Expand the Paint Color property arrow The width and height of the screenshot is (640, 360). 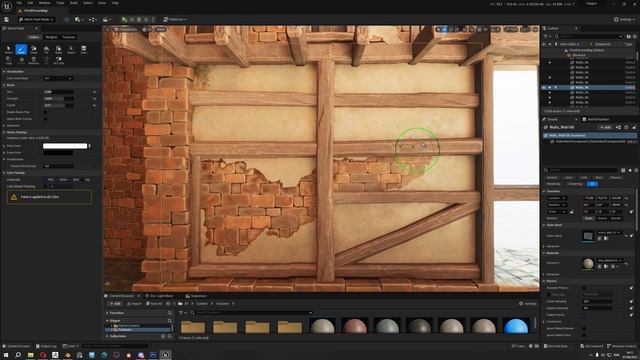point(4,146)
